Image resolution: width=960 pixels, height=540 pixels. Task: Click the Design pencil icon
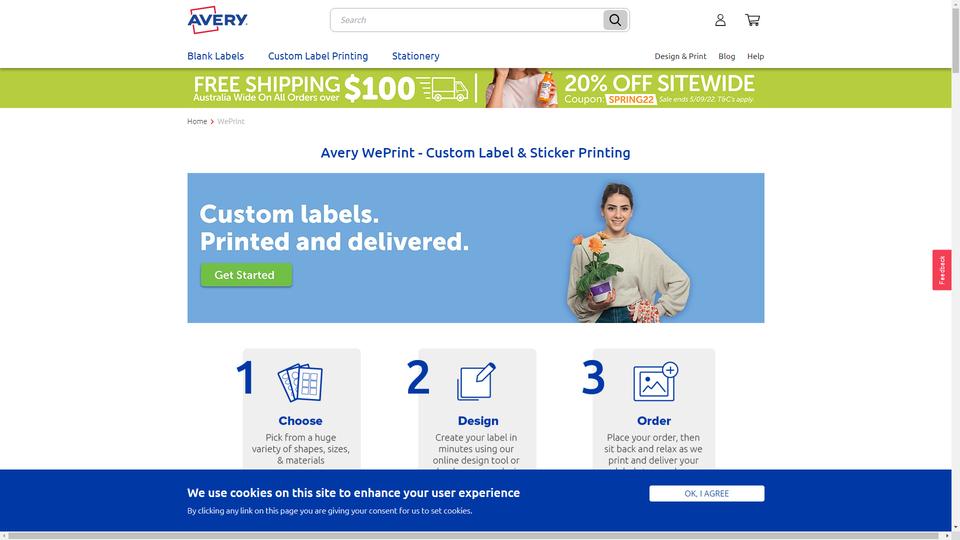[x=476, y=381]
